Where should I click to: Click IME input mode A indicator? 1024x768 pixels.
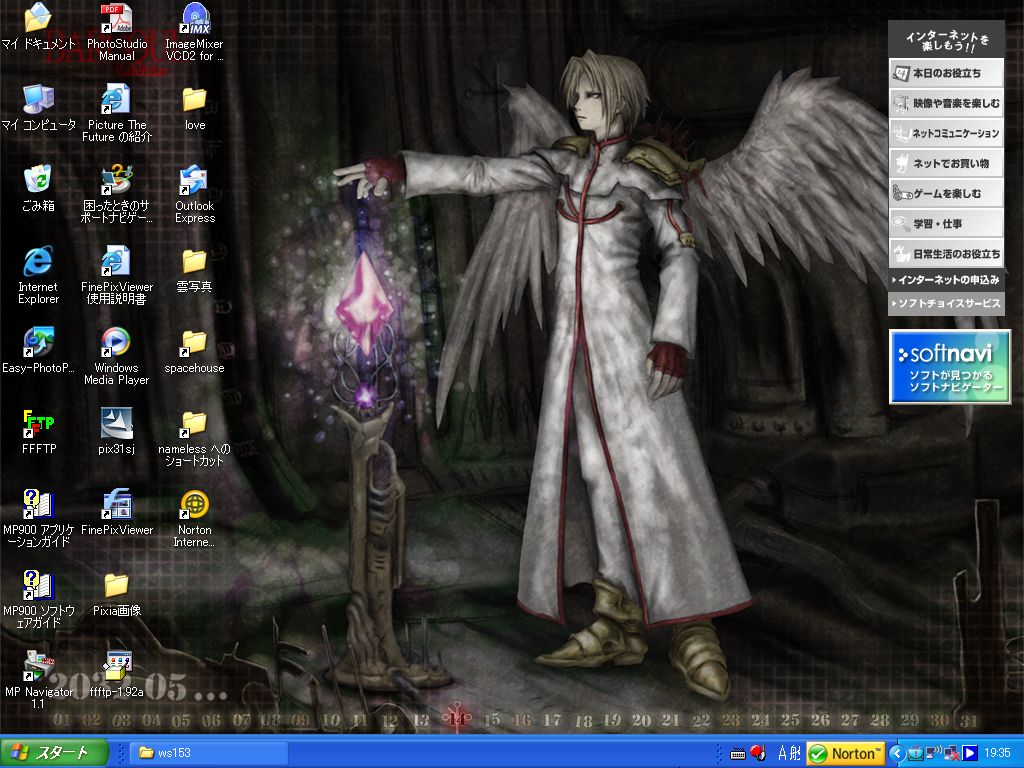[783, 754]
